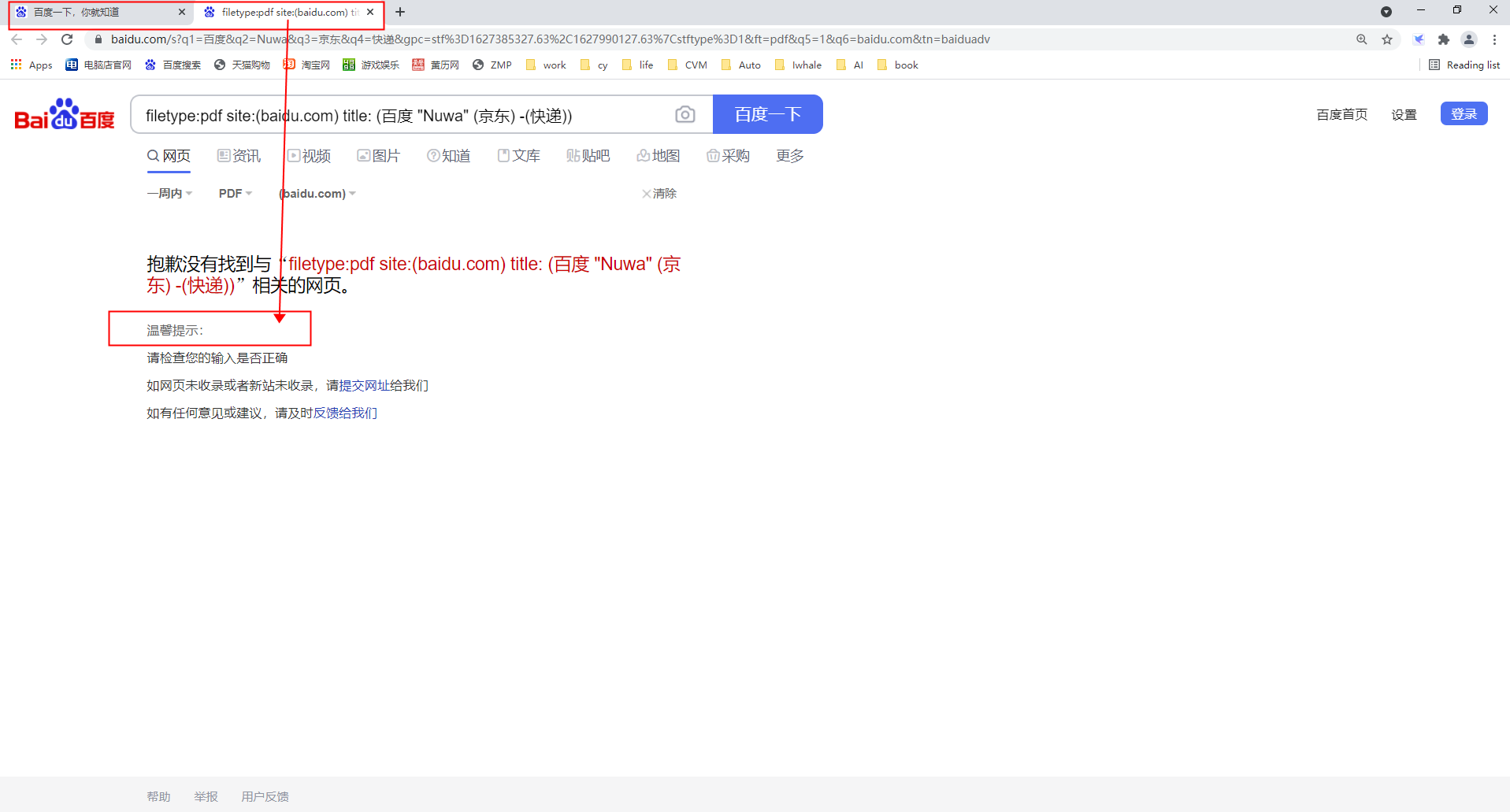The width and height of the screenshot is (1510, 812).
Task: Click the 登录 login button
Action: [x=1464, y=113]
